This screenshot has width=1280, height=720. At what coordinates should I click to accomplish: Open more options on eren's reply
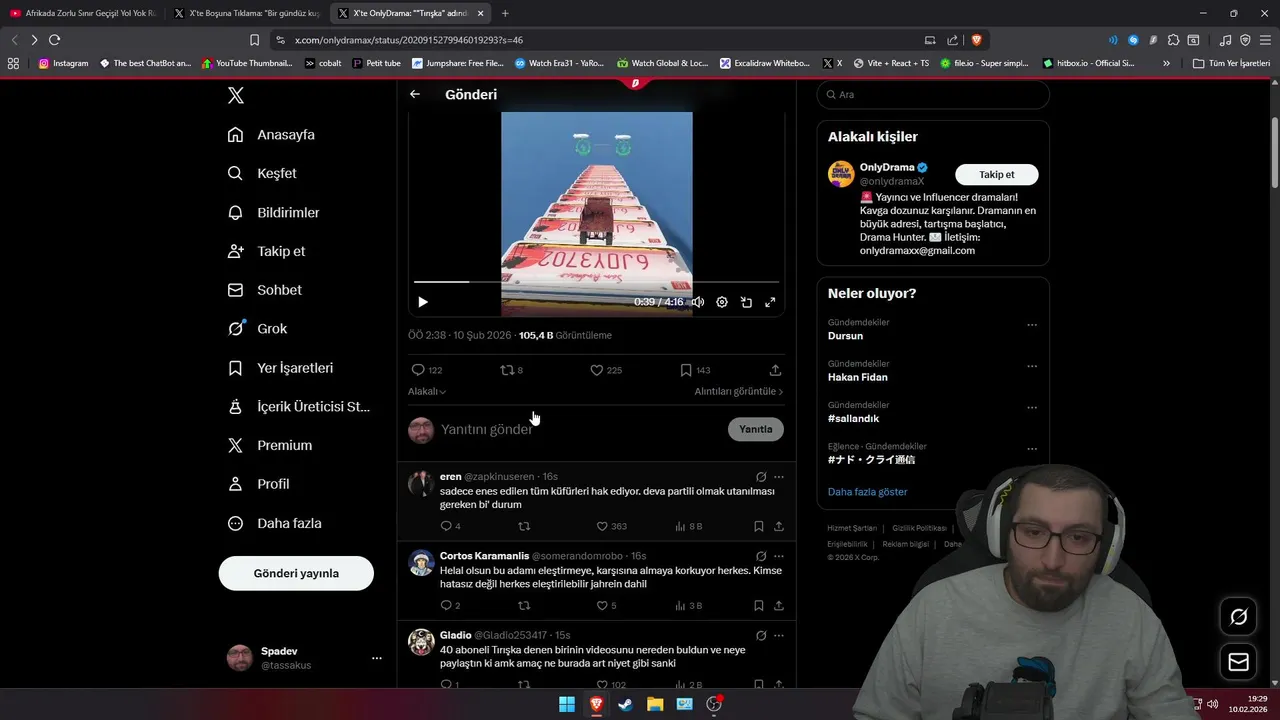coord(779,477)
